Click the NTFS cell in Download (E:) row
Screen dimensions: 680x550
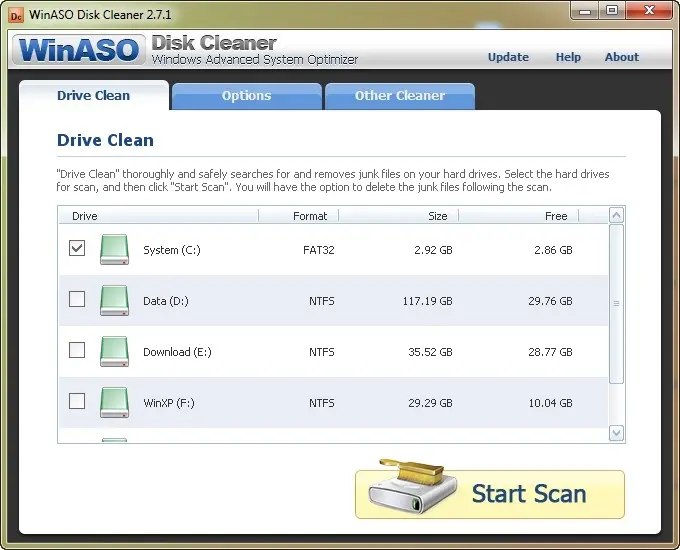322,352
